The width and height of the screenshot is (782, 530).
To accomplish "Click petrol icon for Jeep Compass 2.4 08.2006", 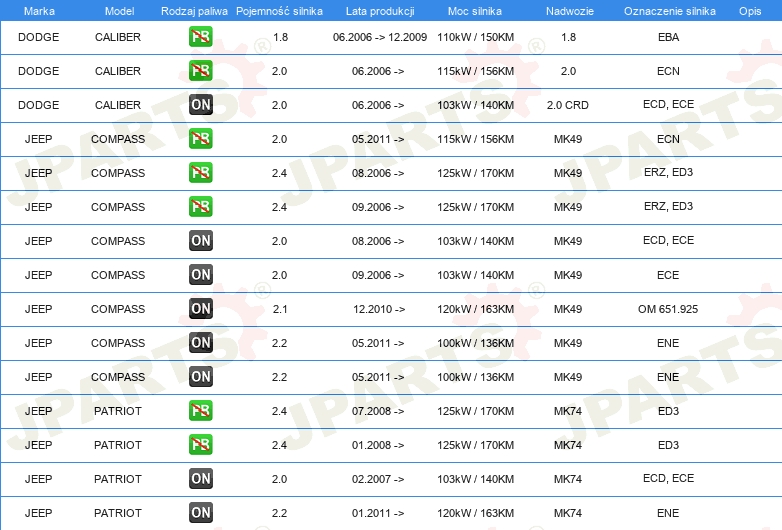I will [x=200, y=173].
